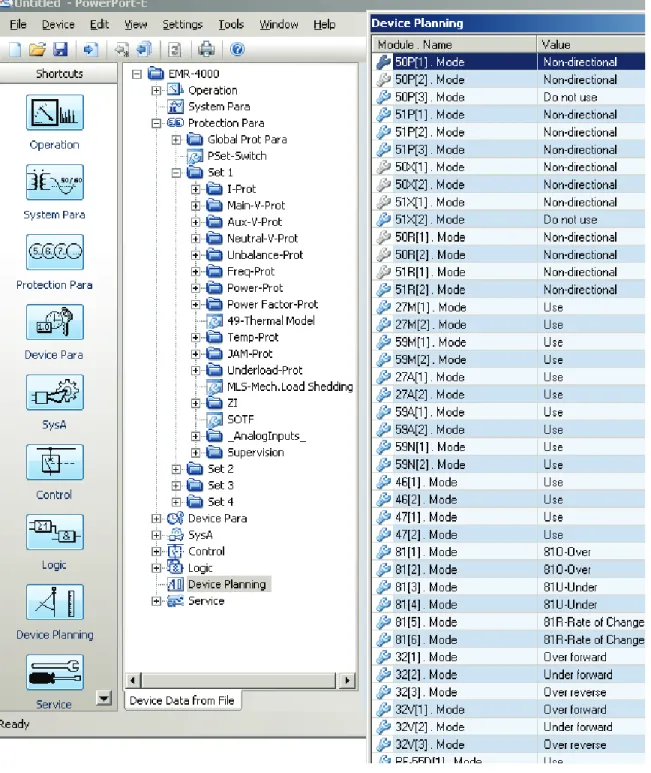Open the File menu

click(18, 24)
